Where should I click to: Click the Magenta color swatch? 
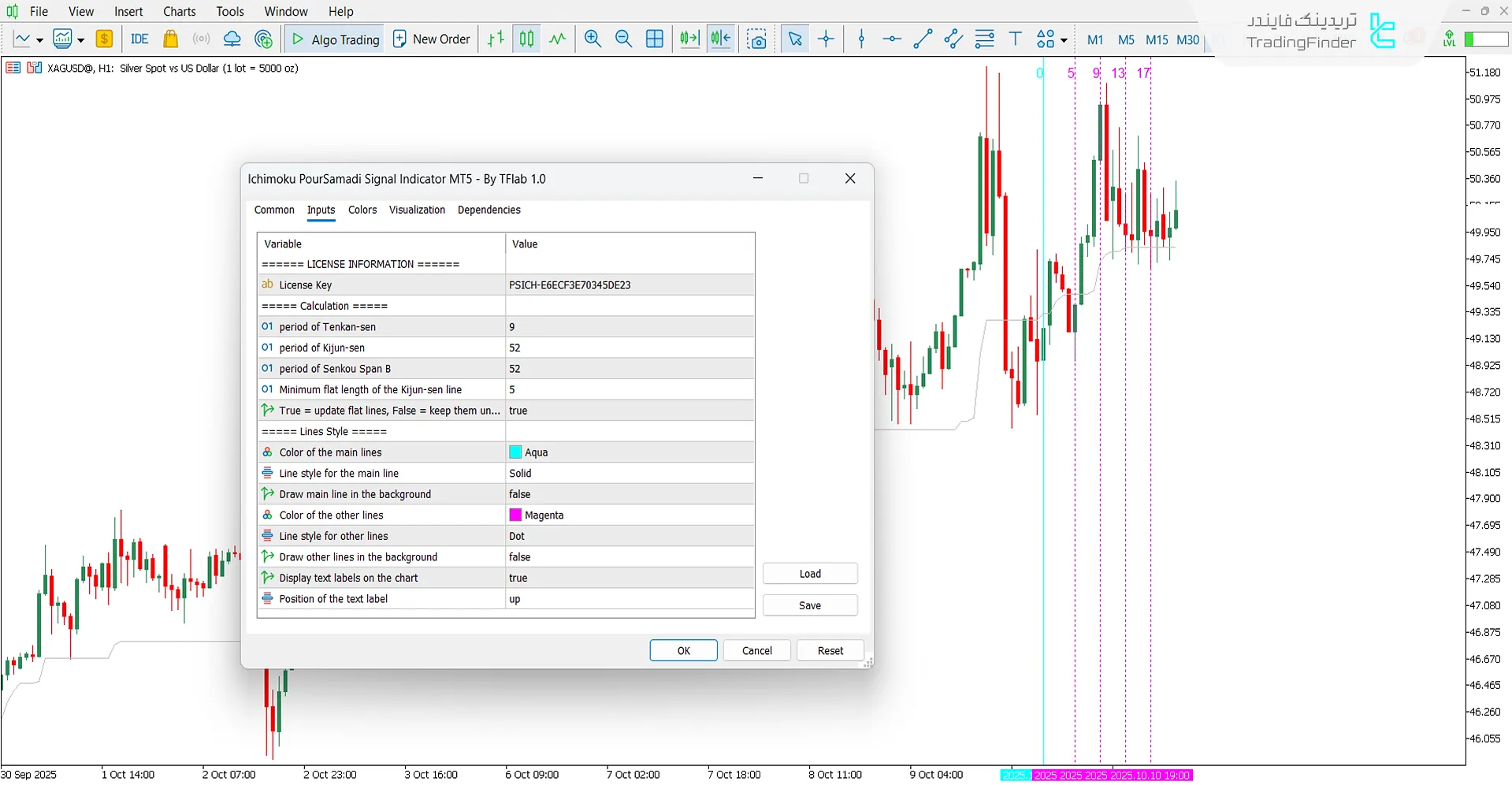pos(515,515)
